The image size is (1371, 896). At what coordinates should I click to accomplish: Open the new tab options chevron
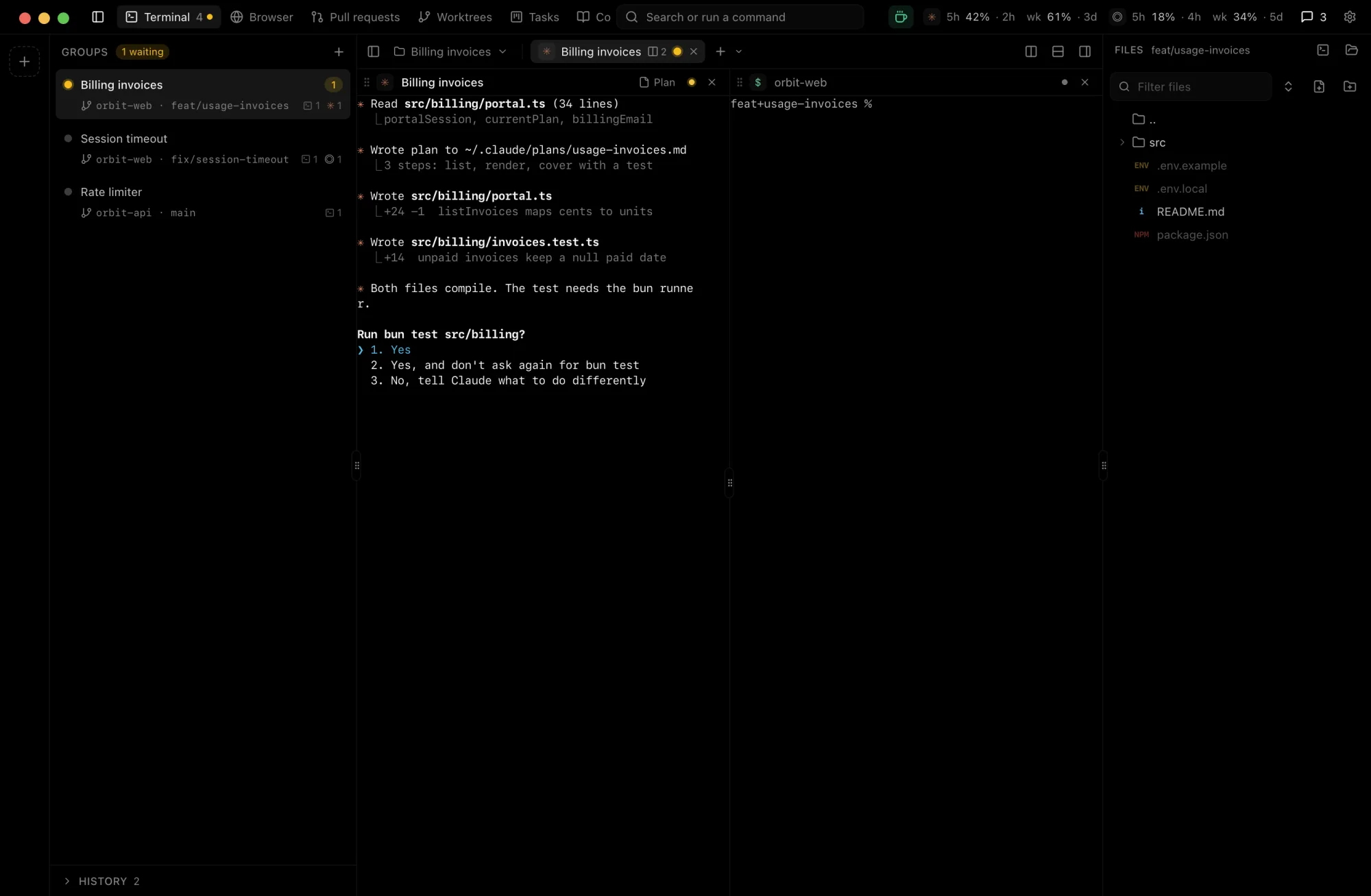tap(739, 51)
